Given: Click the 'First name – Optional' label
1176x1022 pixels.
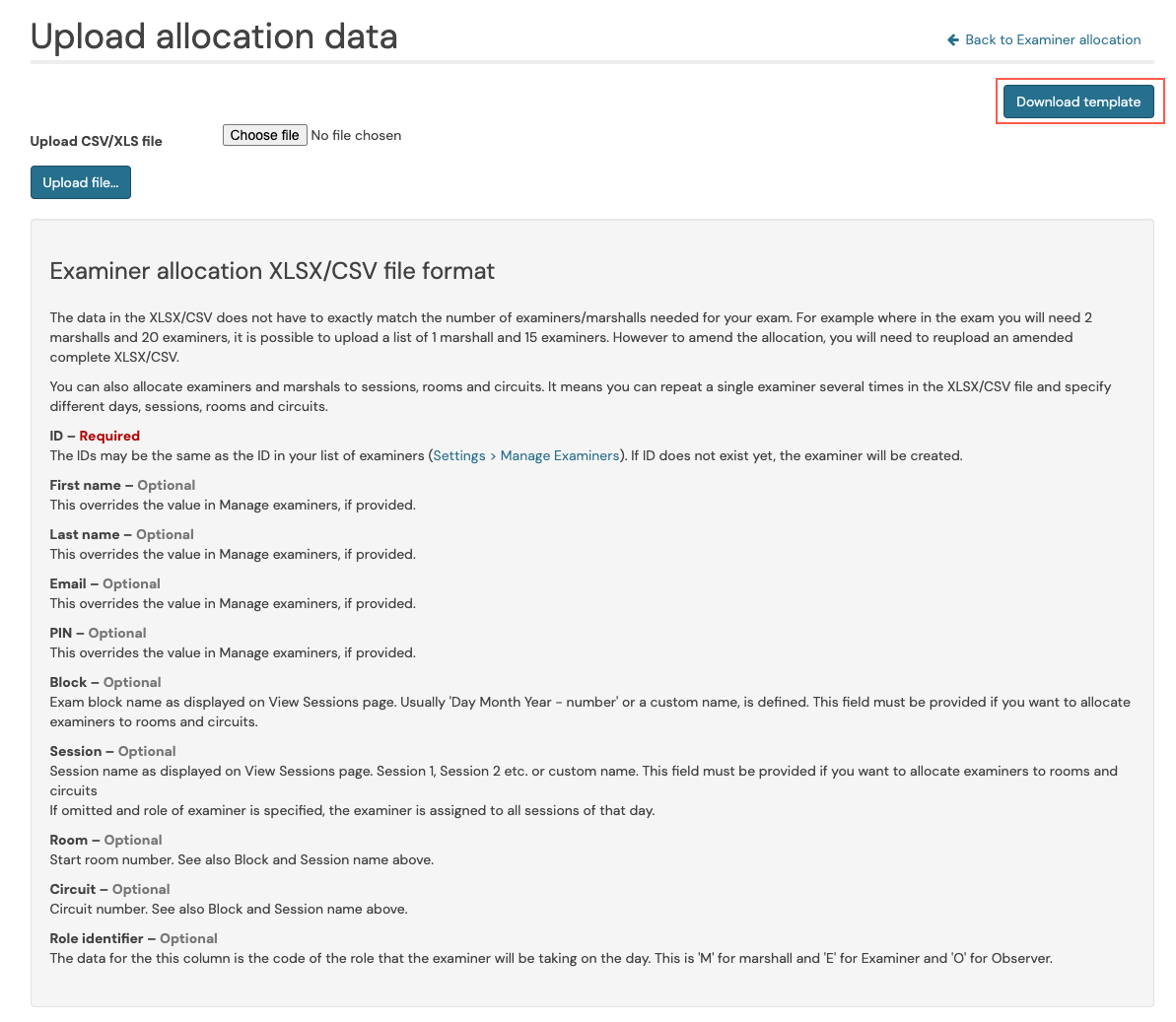Looking at the screenshot, I should click(x=122, y=485).
